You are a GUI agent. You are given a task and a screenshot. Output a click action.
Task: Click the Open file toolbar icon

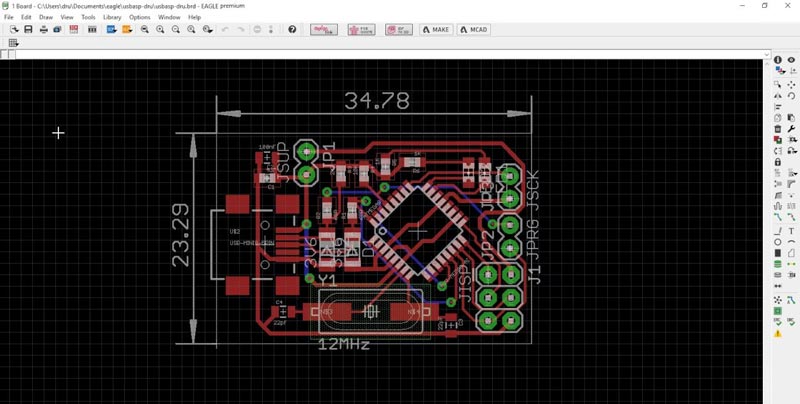14,30
